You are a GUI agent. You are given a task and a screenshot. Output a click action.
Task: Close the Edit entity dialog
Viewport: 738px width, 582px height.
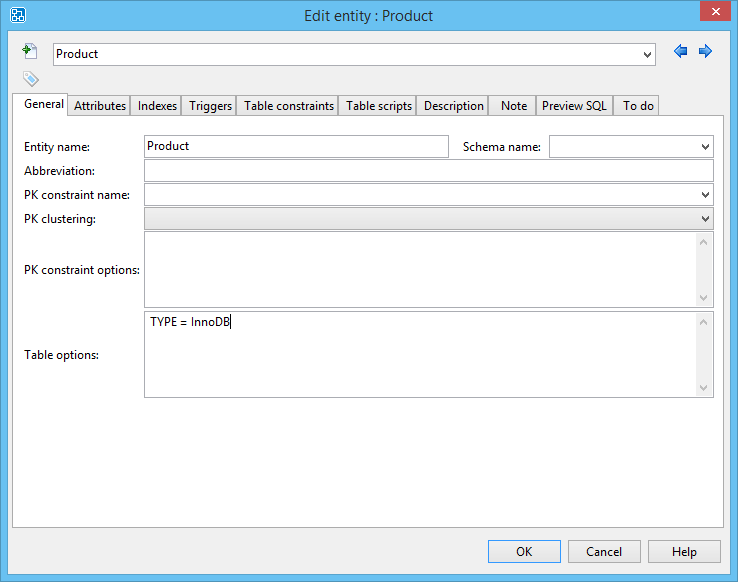click(715, 11)
